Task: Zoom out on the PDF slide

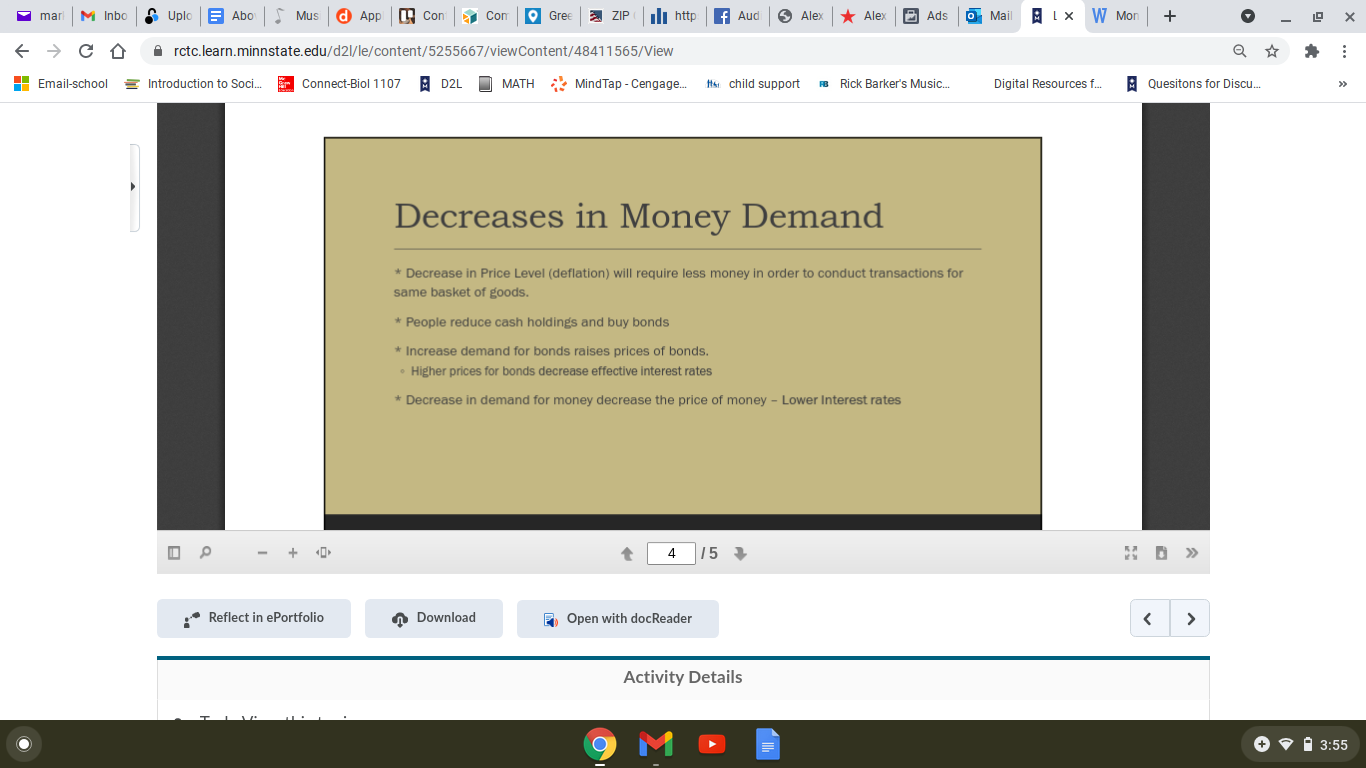Action: (261, 552)
